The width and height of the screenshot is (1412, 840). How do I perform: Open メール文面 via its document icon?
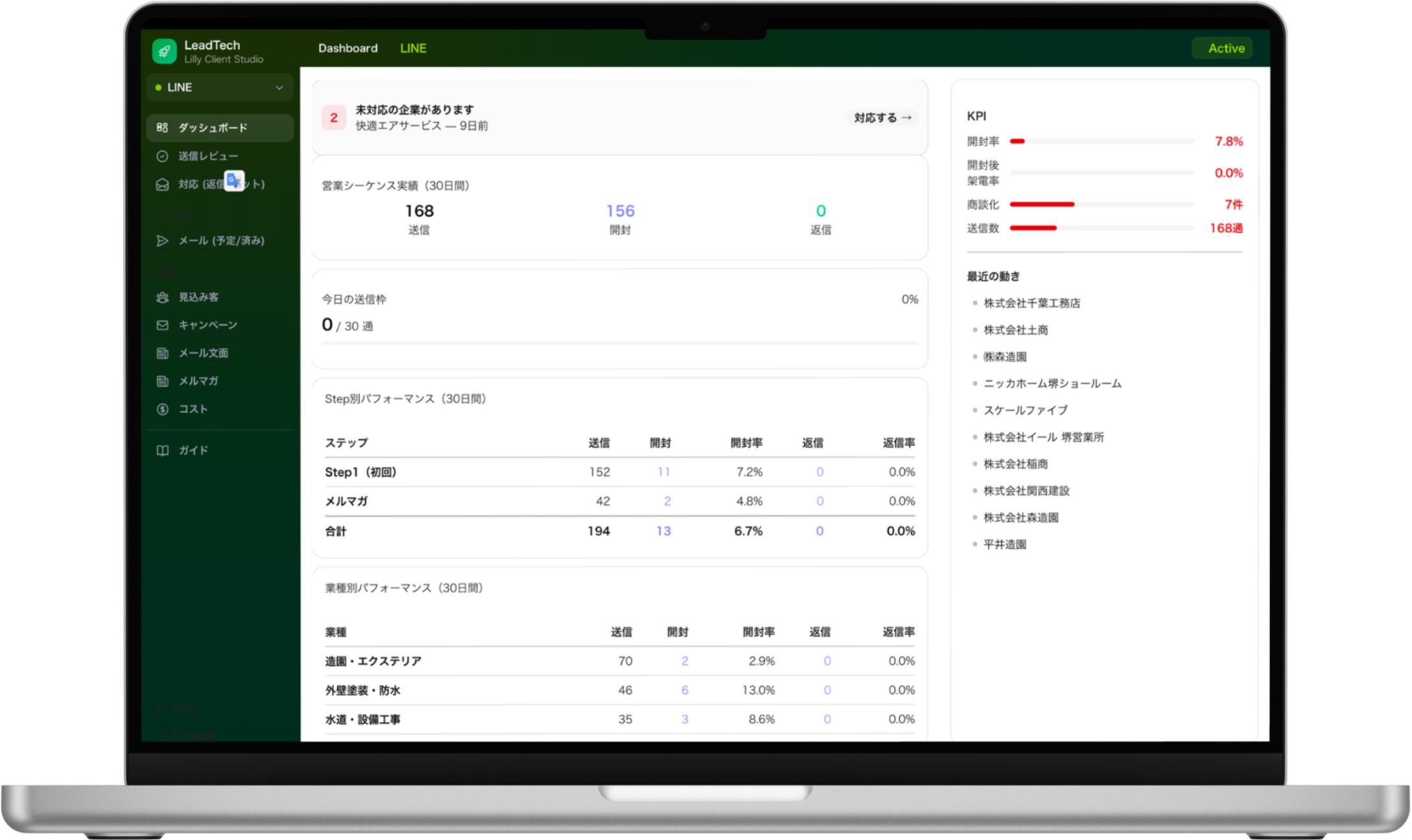tap(162, 353)
